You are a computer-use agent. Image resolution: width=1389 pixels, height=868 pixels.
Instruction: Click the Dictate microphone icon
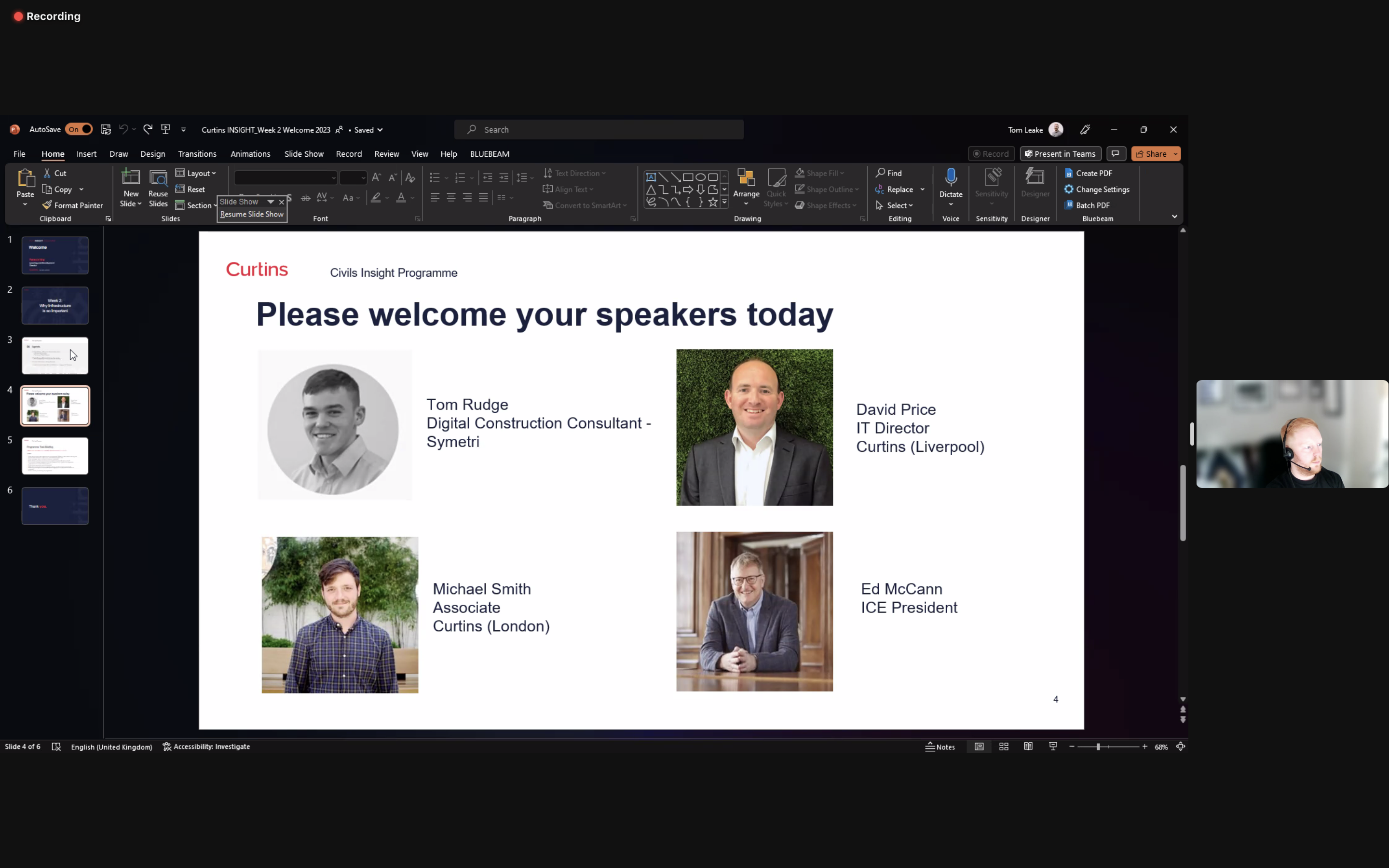tap(951, 177)
